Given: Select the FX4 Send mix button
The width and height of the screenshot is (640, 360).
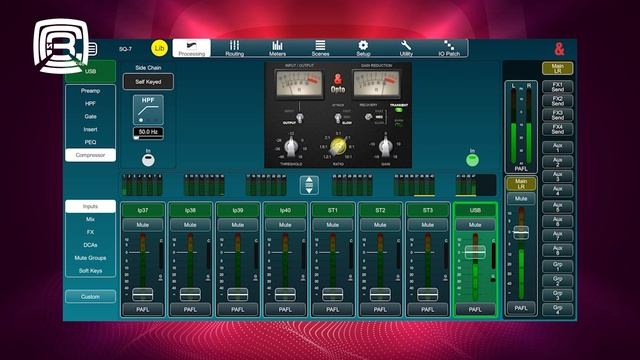Looking at the screenshot, I should 558,129.
